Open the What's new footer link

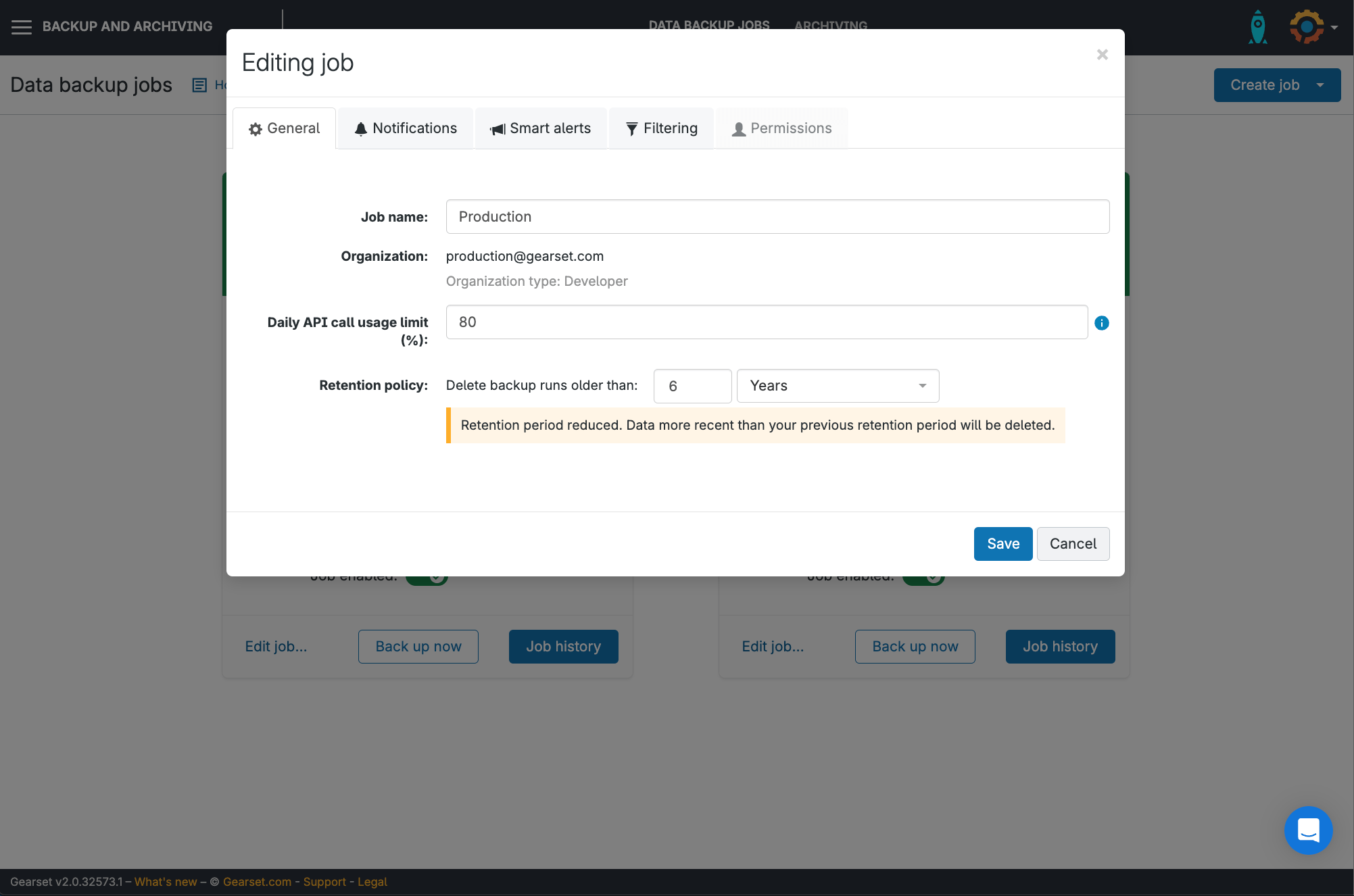click(166, 882)
